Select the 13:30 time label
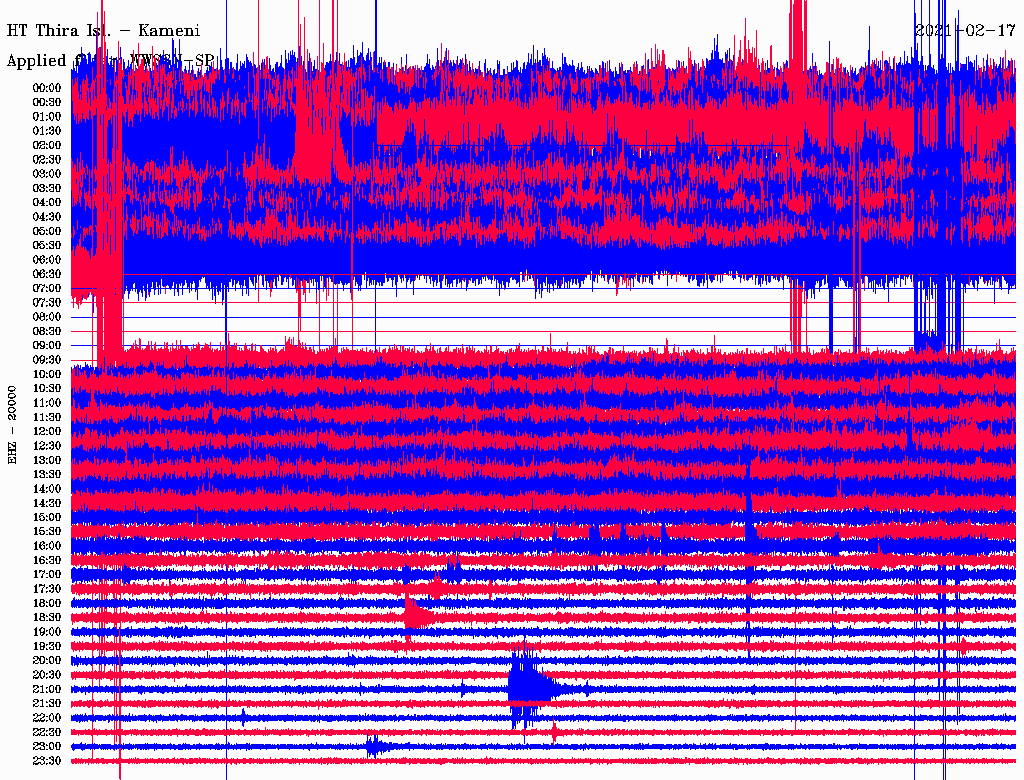Image resolution: width=1024 pixels, height=780 pixels. (47, 475)
